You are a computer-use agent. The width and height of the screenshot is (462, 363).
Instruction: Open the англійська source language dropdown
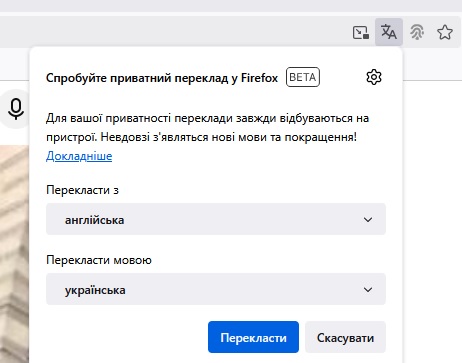[x=216, y=219]
